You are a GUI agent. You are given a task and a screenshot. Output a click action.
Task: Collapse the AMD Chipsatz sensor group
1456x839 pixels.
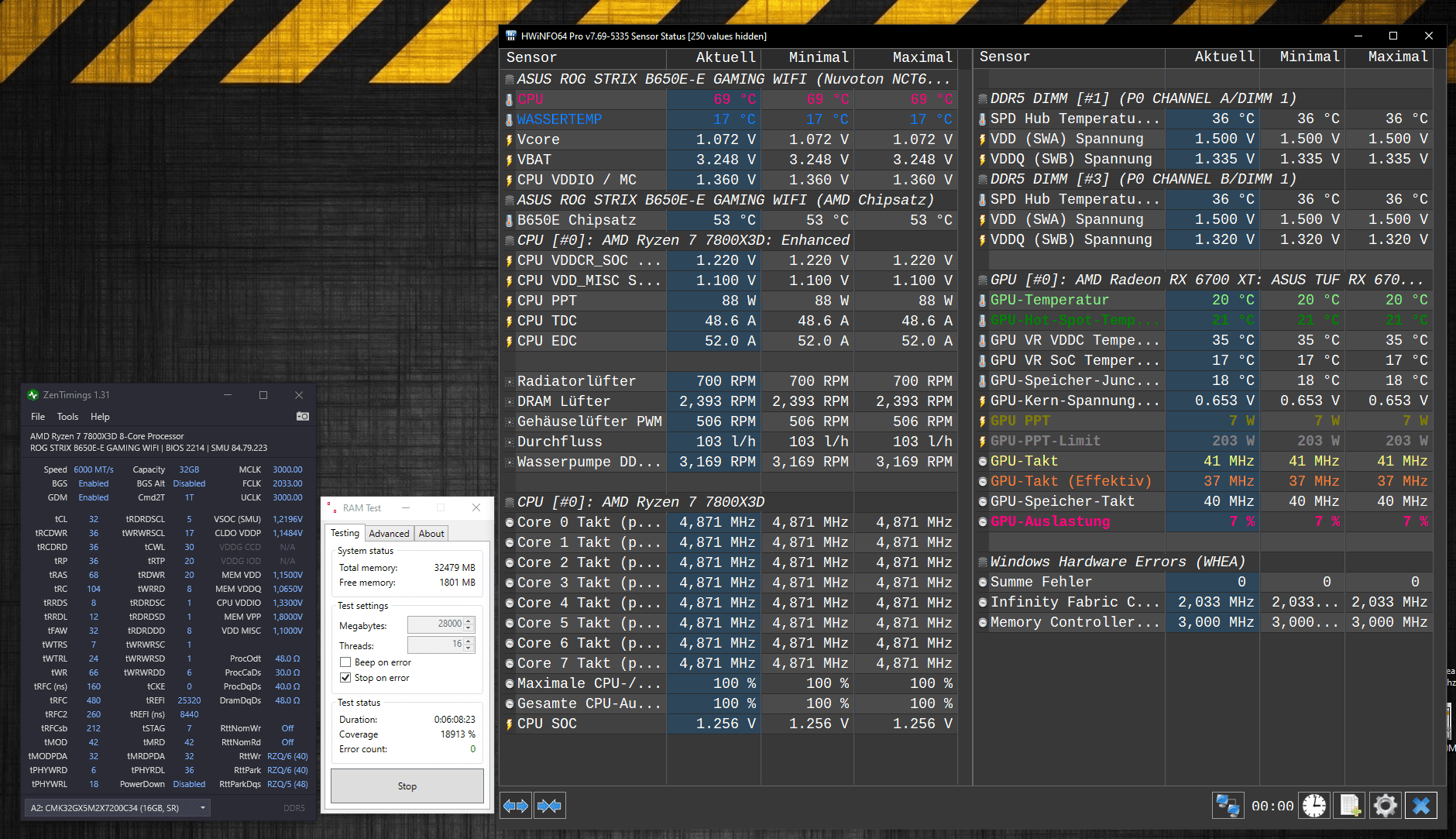point(510,201)
